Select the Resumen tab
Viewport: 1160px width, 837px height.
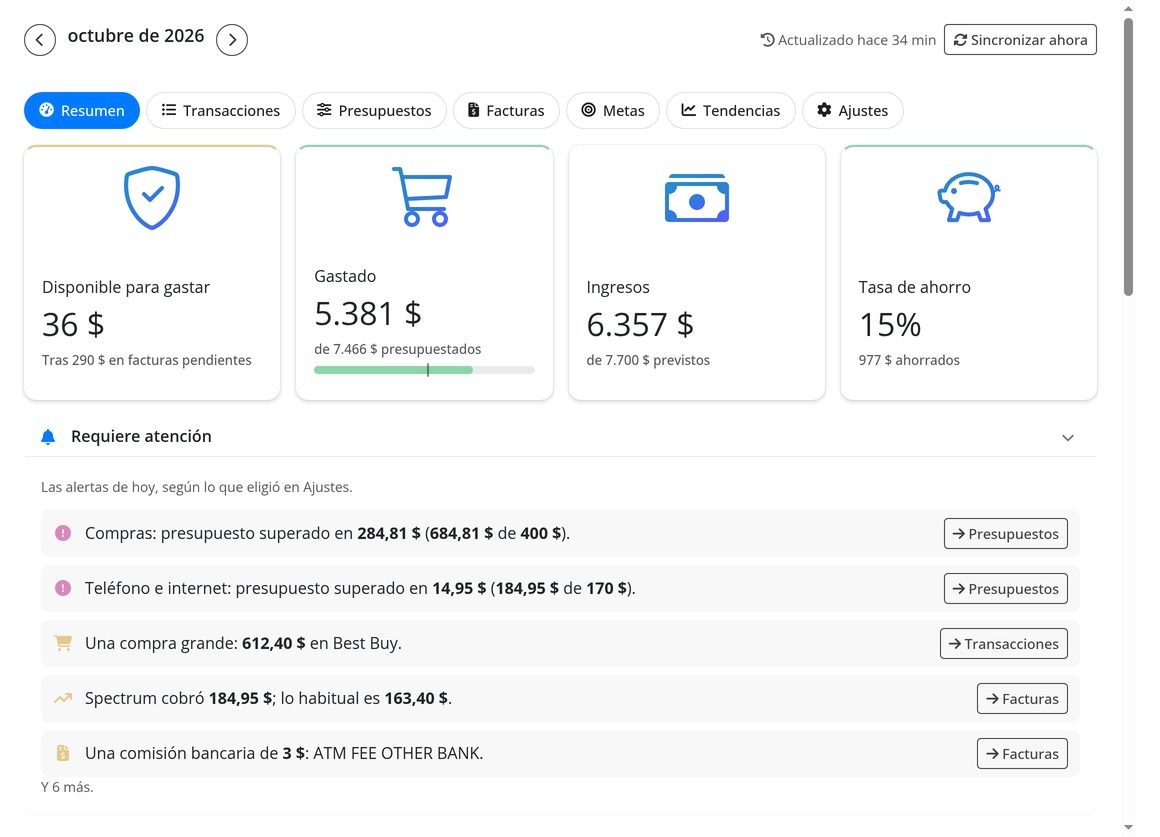82,110
